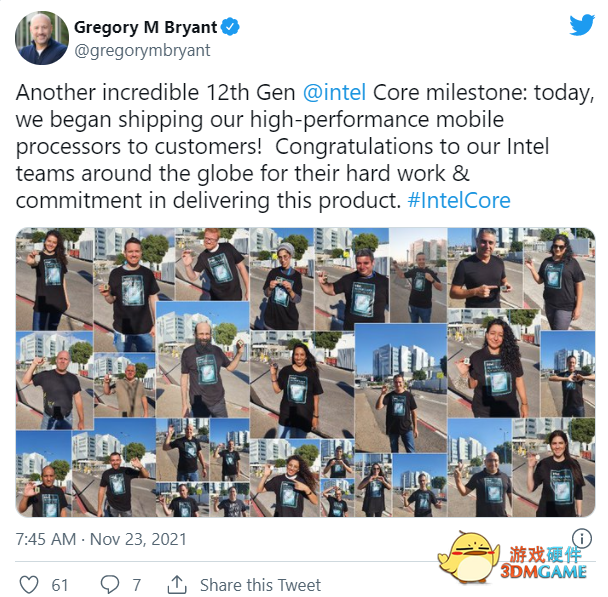Click the Gregory M Bryant display name

coord(145,27)
